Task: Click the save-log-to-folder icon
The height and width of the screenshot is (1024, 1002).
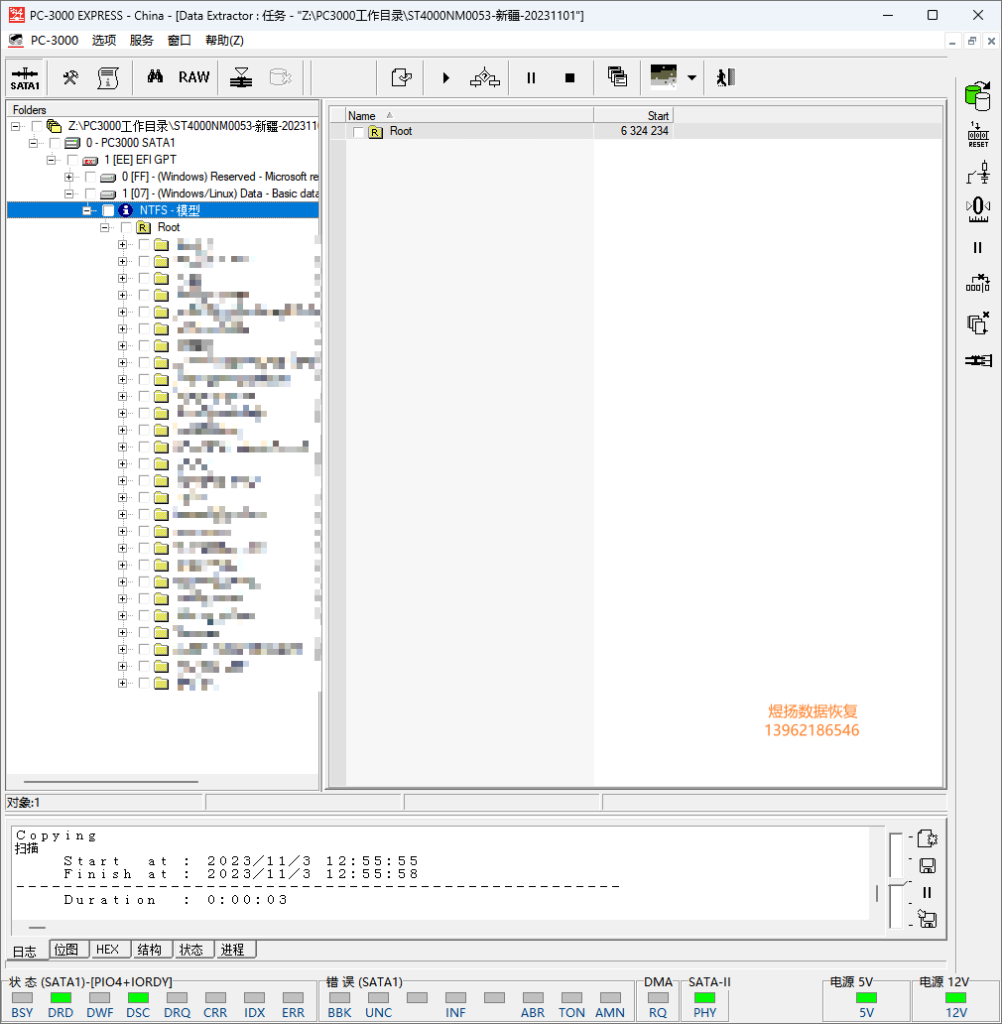Action: [x=927, y=919]
